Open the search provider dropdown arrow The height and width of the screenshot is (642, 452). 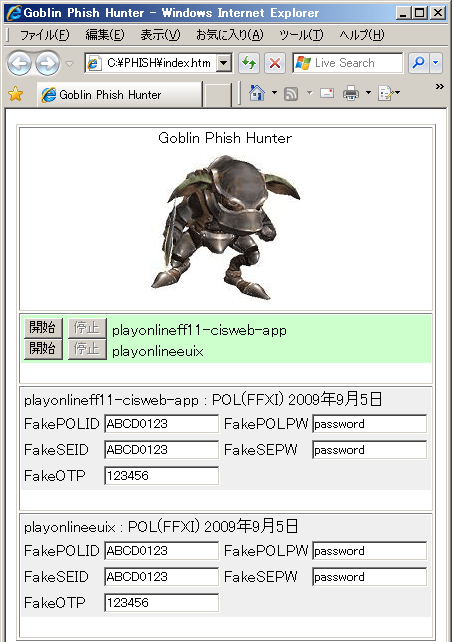coord(436,63)
